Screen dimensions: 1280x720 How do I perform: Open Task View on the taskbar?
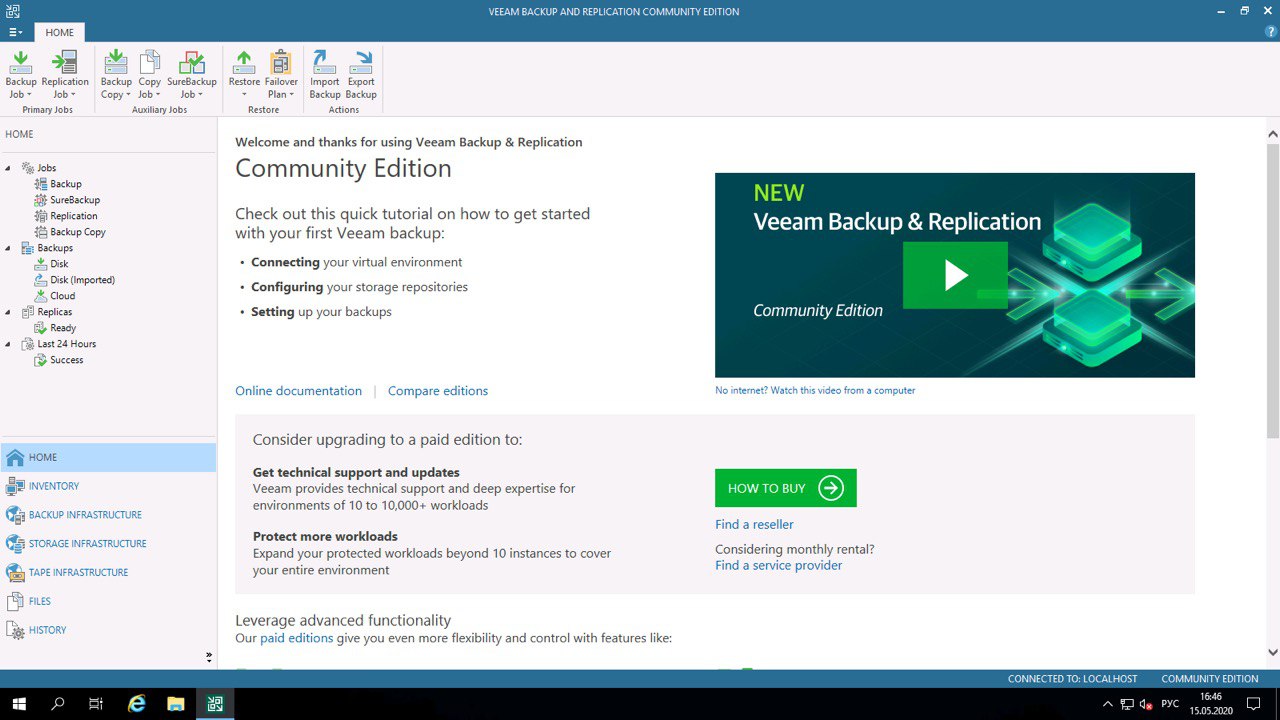click(x=96, y=704)
